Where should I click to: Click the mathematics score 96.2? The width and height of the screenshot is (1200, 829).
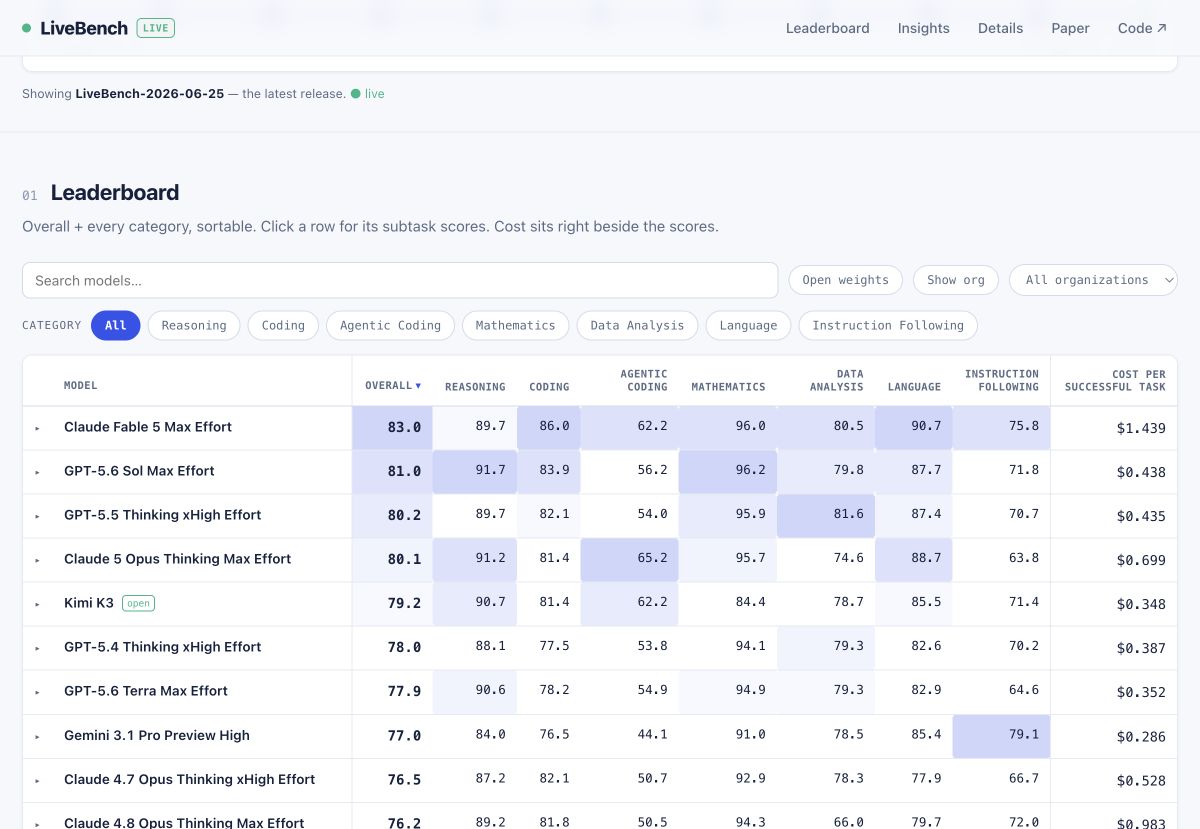tap(750, 470)
